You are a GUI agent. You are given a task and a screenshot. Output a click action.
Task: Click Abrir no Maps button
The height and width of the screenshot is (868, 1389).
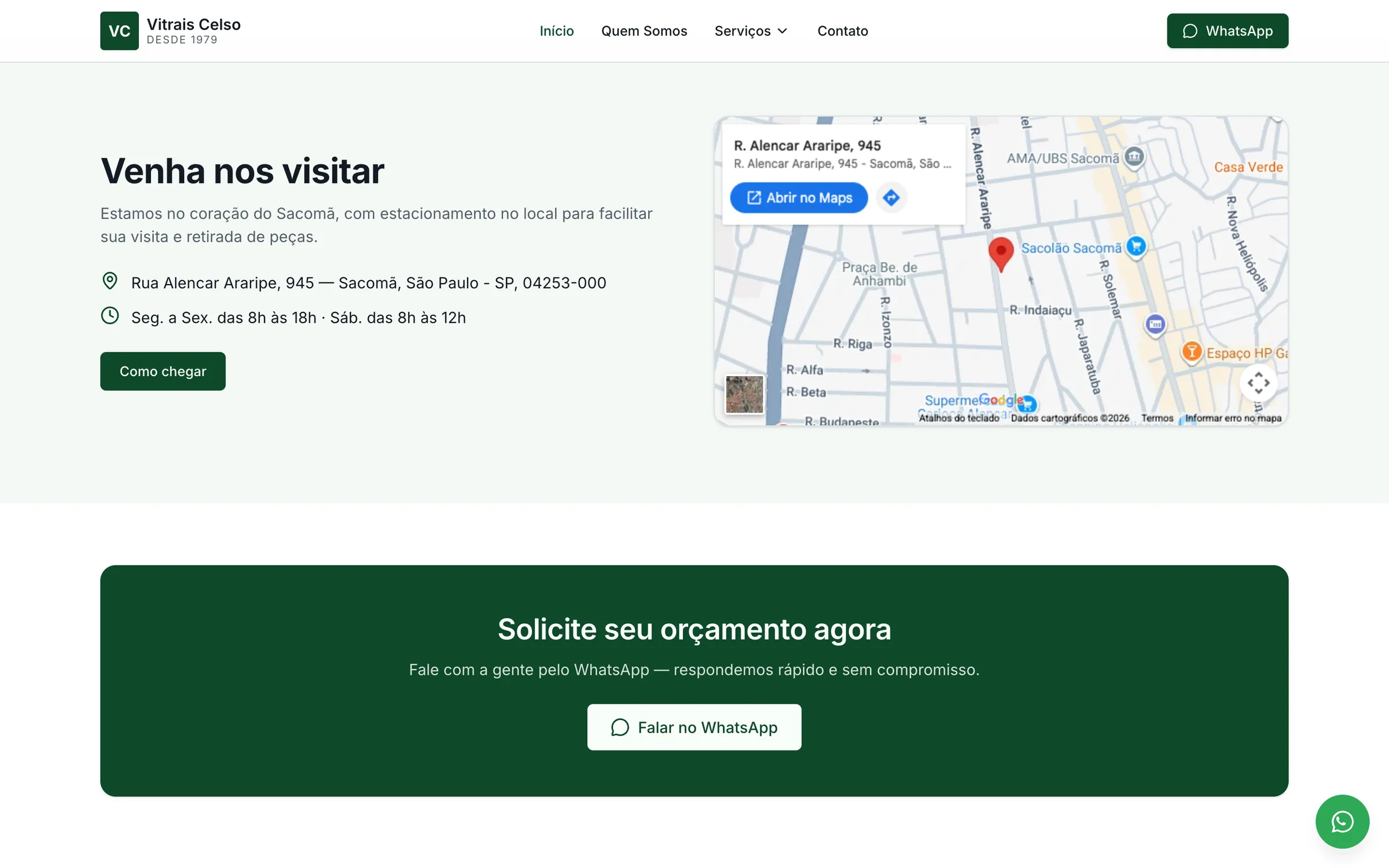tap(799, 198)
